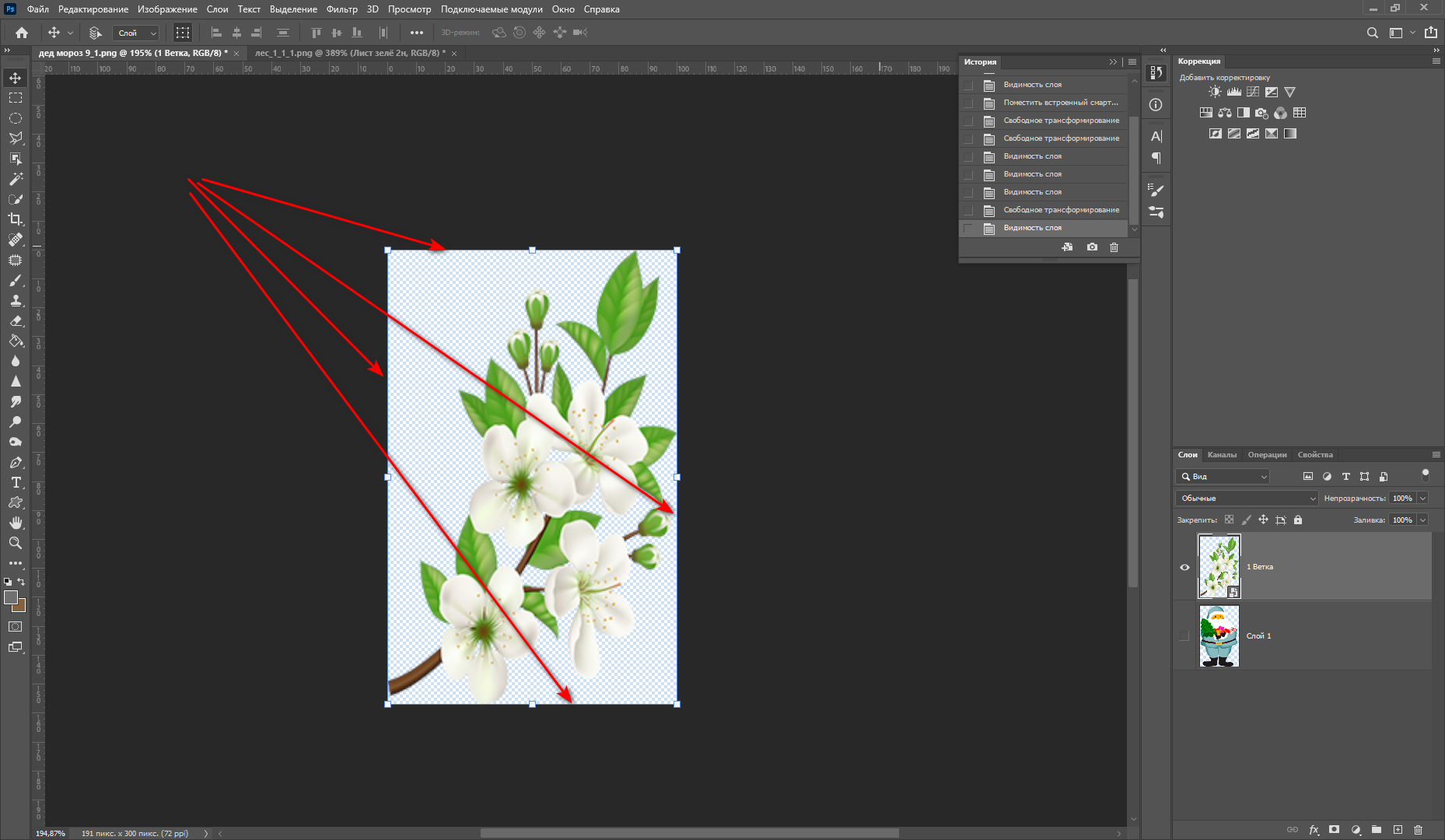Select the Zoom tool
1445x840 pixels.
16,543
